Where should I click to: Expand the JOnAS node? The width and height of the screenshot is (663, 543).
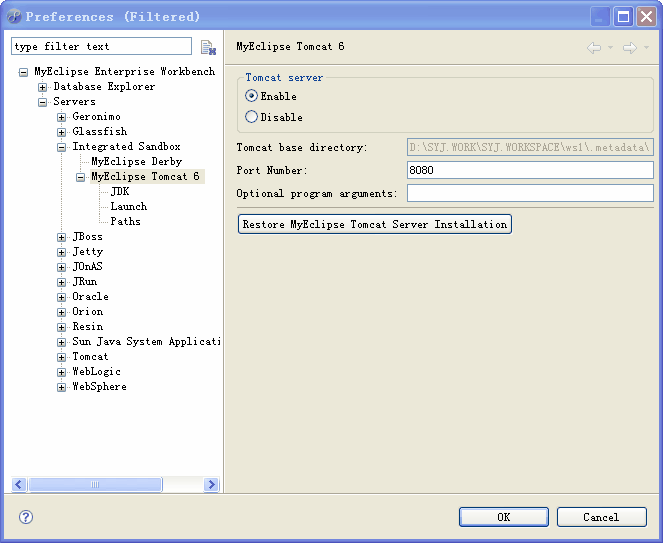[61, 267]
